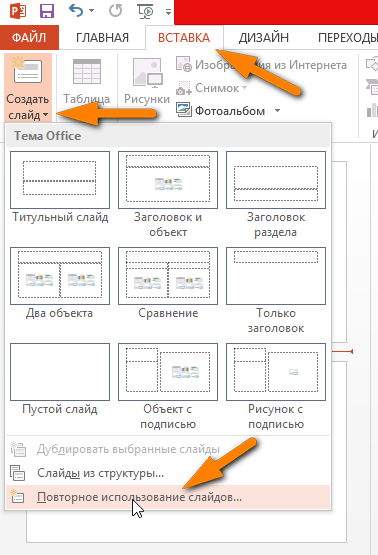Repeat the last action
This screenshot has height=555, width=378.
pyautogui.click(x=115, y=11)
